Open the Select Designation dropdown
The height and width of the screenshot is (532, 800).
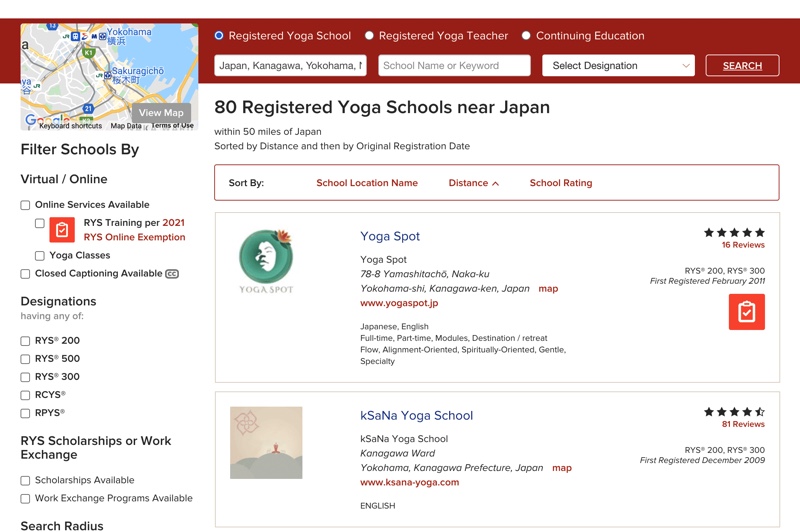(x=618, y=66)
